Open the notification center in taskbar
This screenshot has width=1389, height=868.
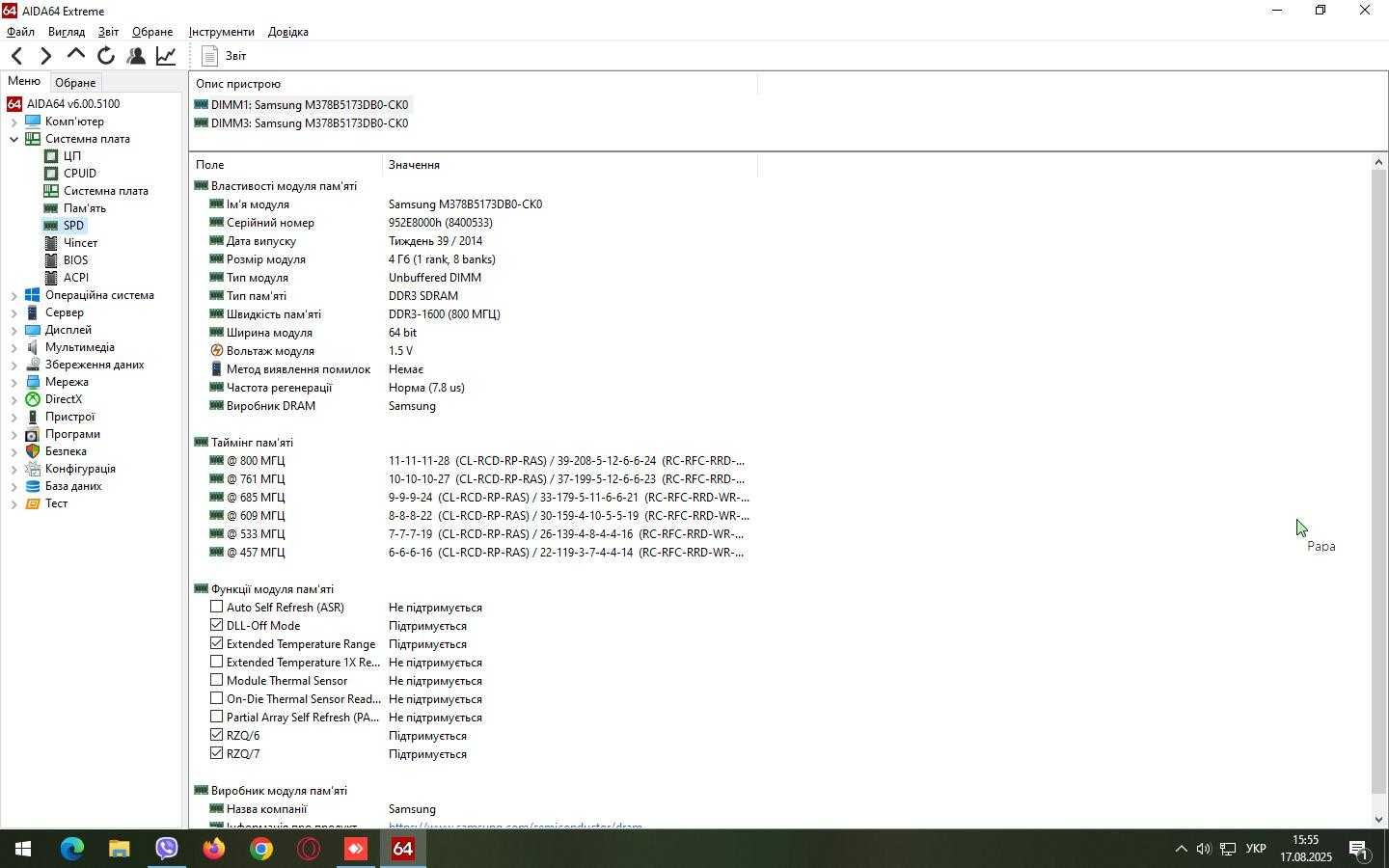[1360, 849]
